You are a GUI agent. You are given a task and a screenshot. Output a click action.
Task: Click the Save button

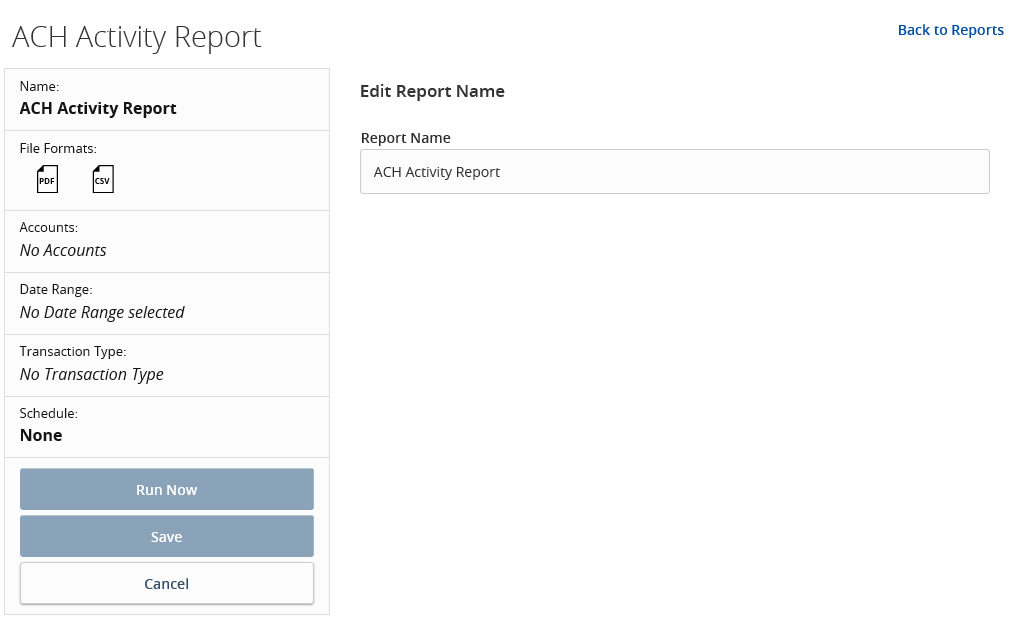pyautogui.click(x=167, y=536)
